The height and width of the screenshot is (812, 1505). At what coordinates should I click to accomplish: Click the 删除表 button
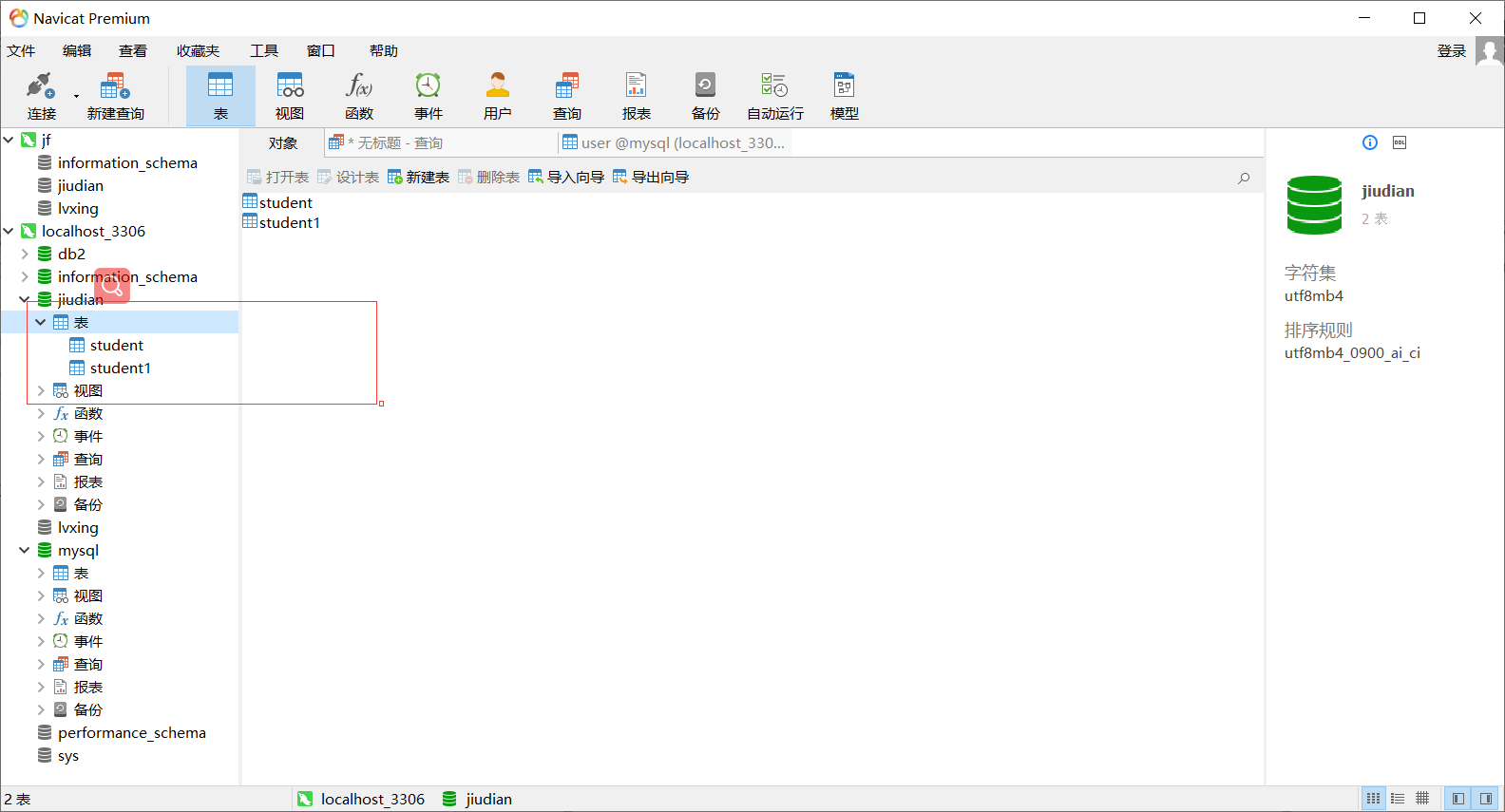(489, 178)
